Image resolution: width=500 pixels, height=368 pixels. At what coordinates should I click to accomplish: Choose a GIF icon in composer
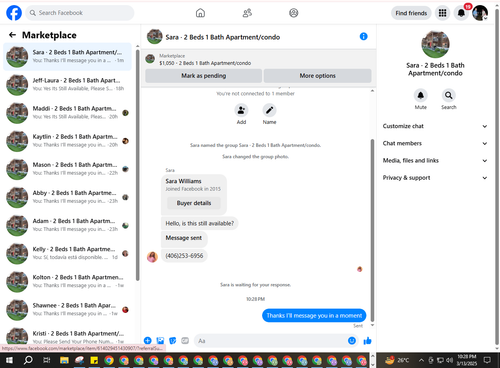coord(185,340)
